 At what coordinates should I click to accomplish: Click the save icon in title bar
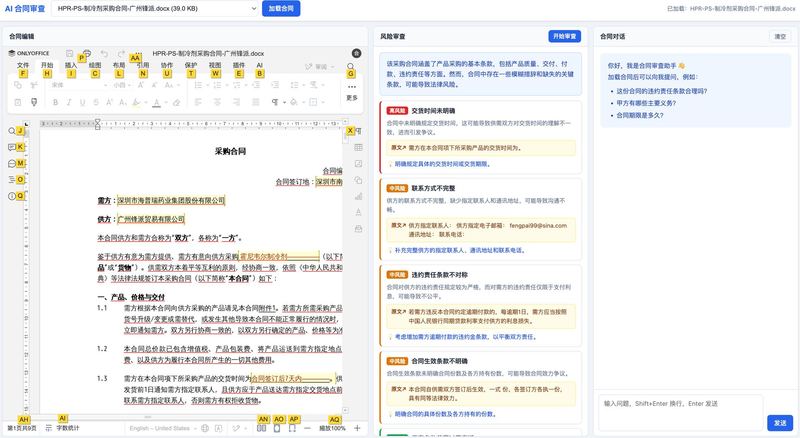tap(69, 53)
